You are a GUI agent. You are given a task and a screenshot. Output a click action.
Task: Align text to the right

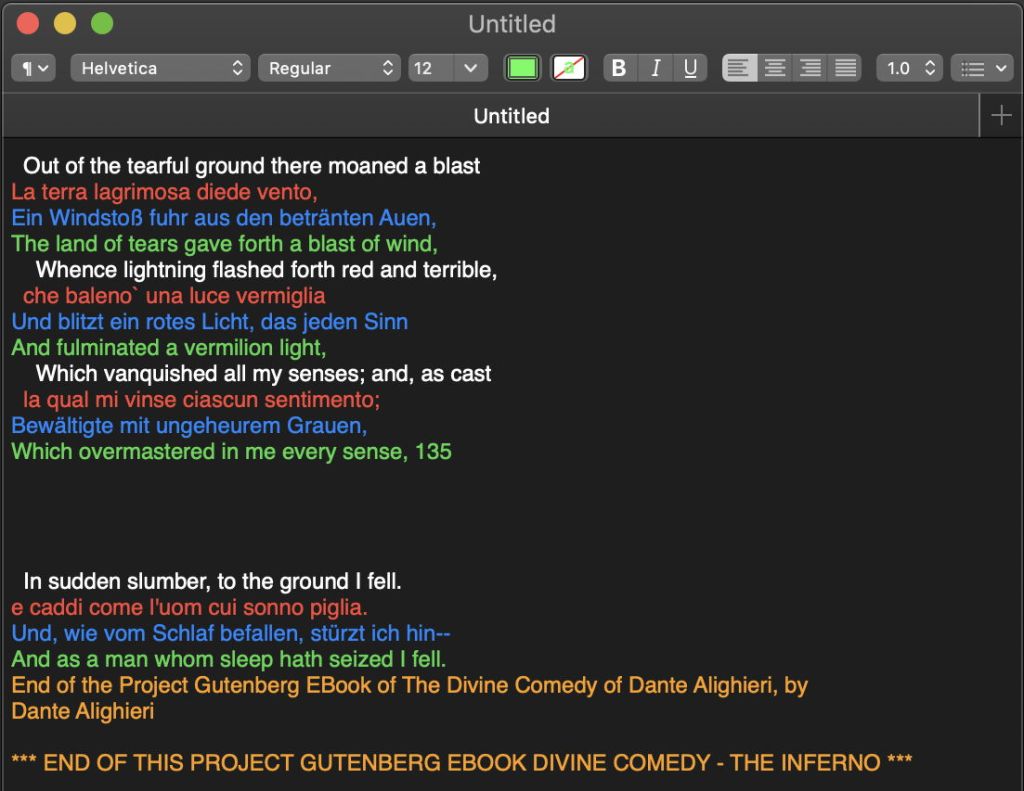point(810,68)
